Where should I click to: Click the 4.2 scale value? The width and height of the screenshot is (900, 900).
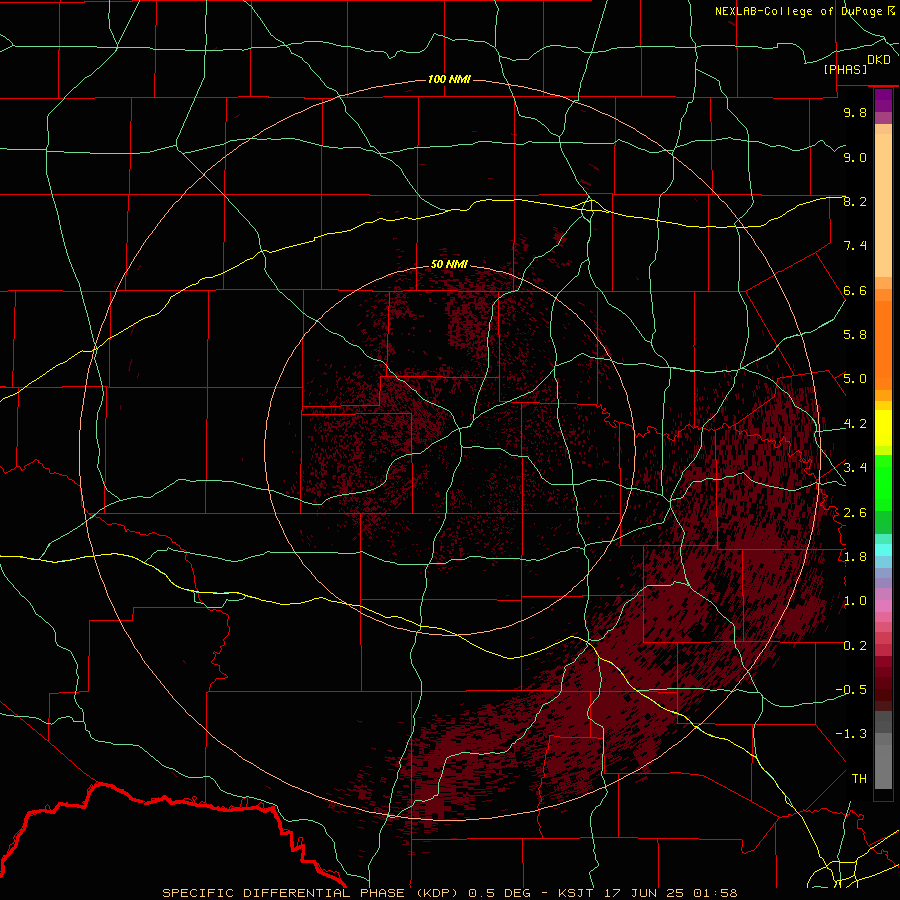tap(855, 424)
